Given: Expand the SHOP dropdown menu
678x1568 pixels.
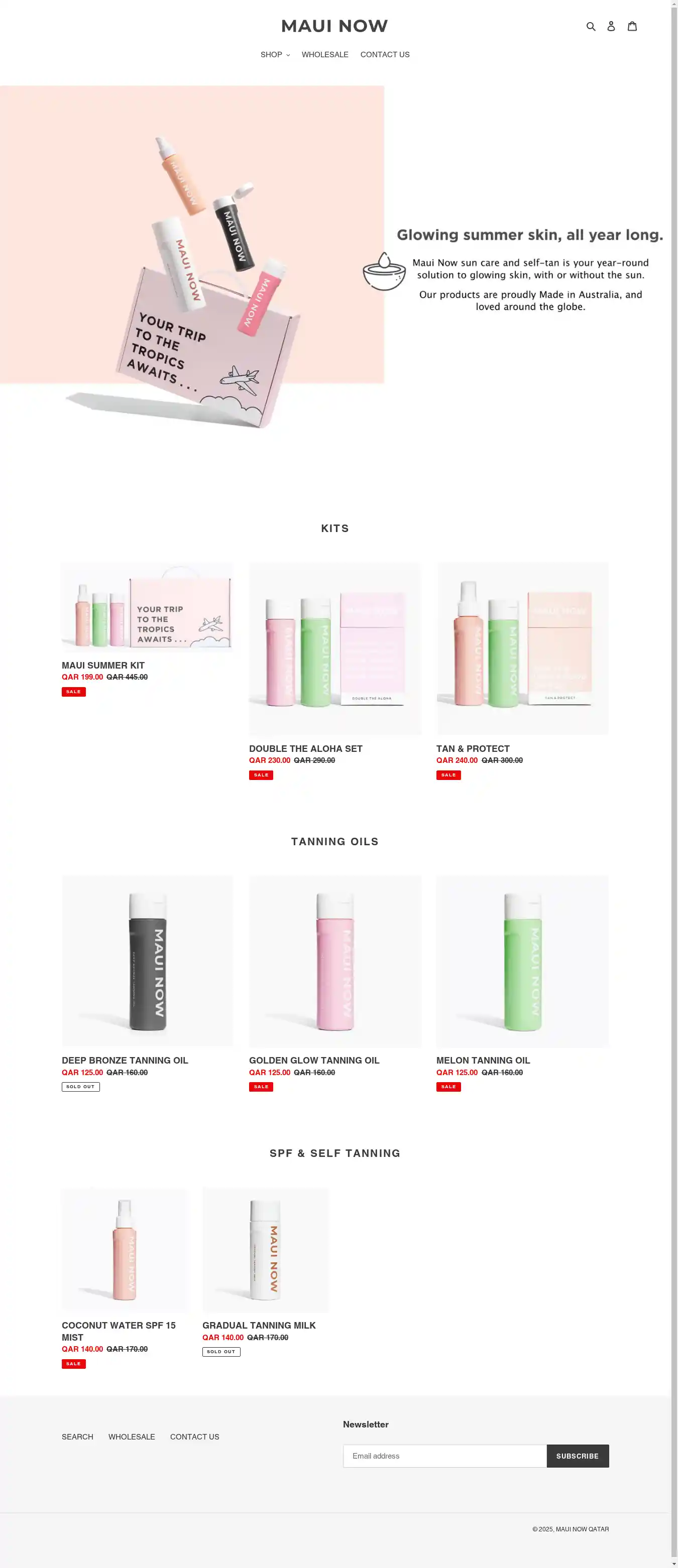Looking at the screenshot, I should pos(275,55).
